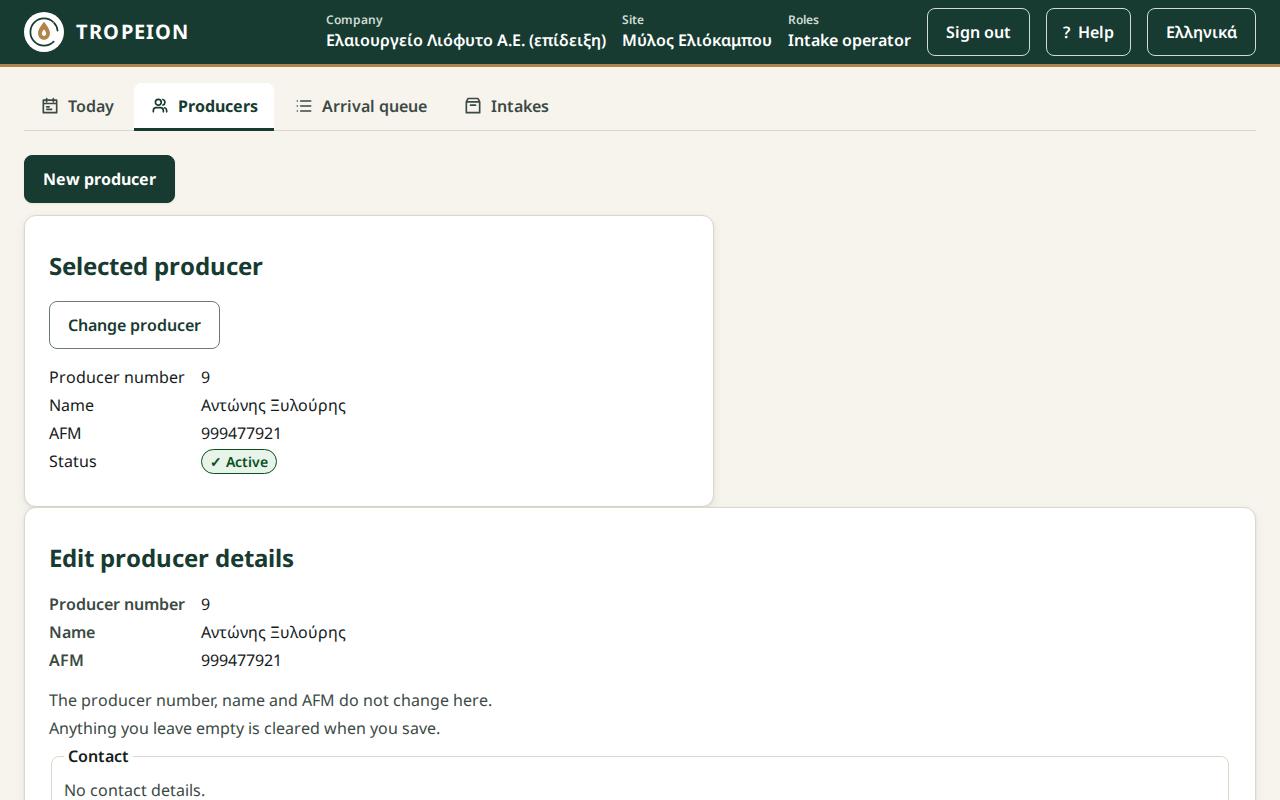Click 'Anything you leave empty is cleared' note
The image size is (1280, 800).
[x=244, y=728]
